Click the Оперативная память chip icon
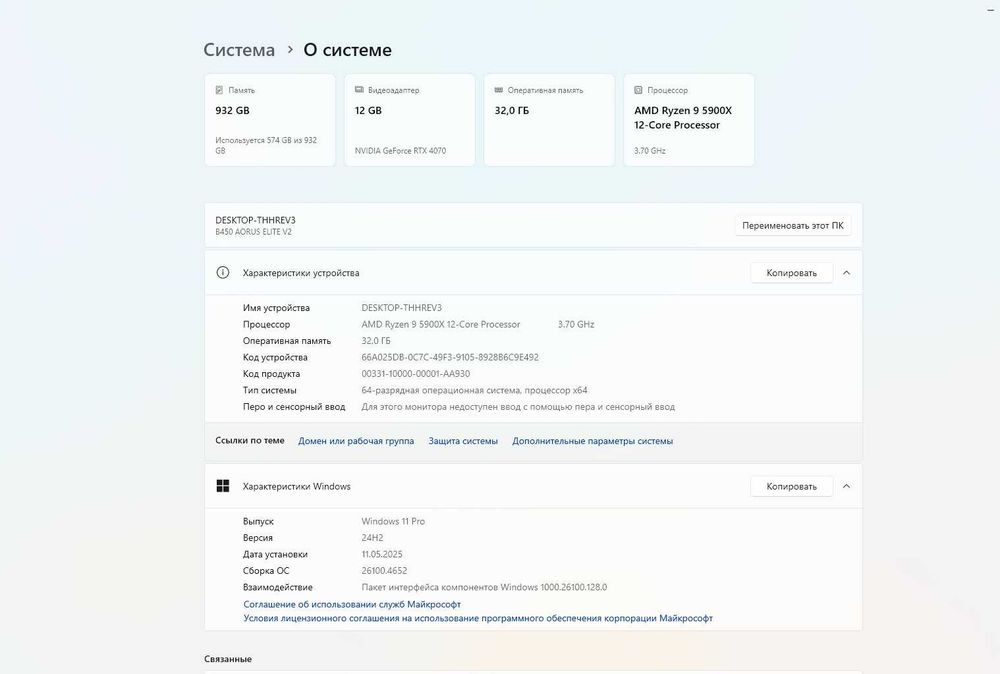1000x674 pixels. (x=498, y=90)
